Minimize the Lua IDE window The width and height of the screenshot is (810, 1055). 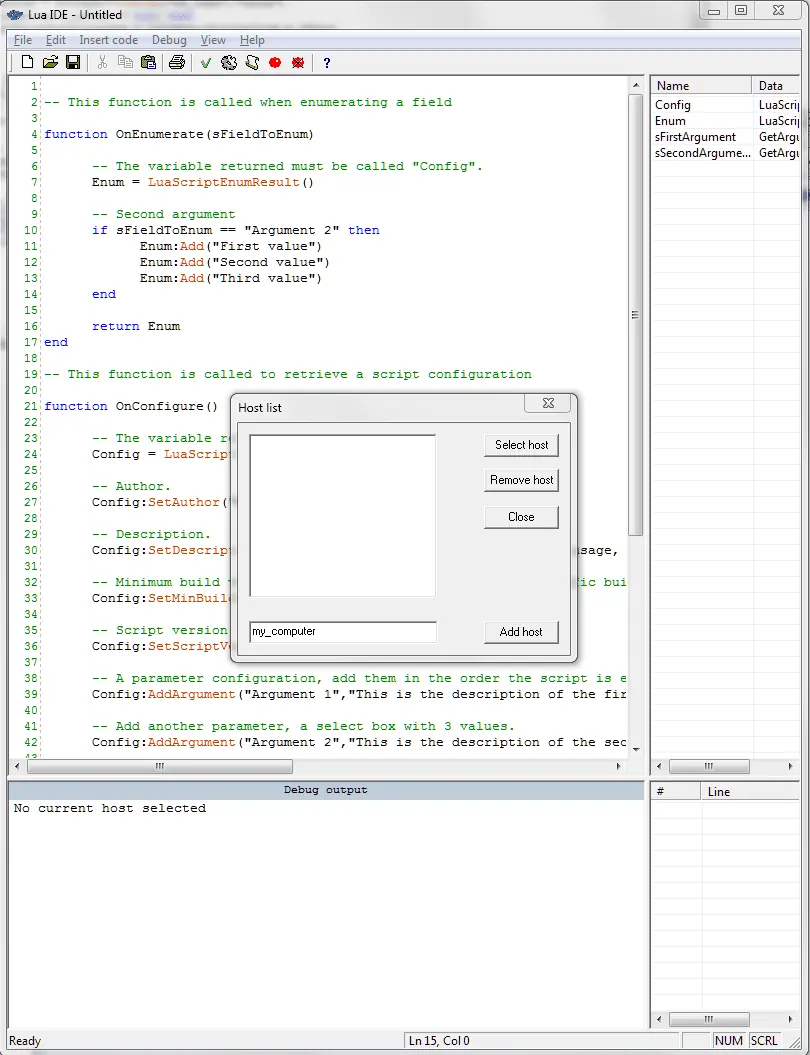click(x=714, y=10)
